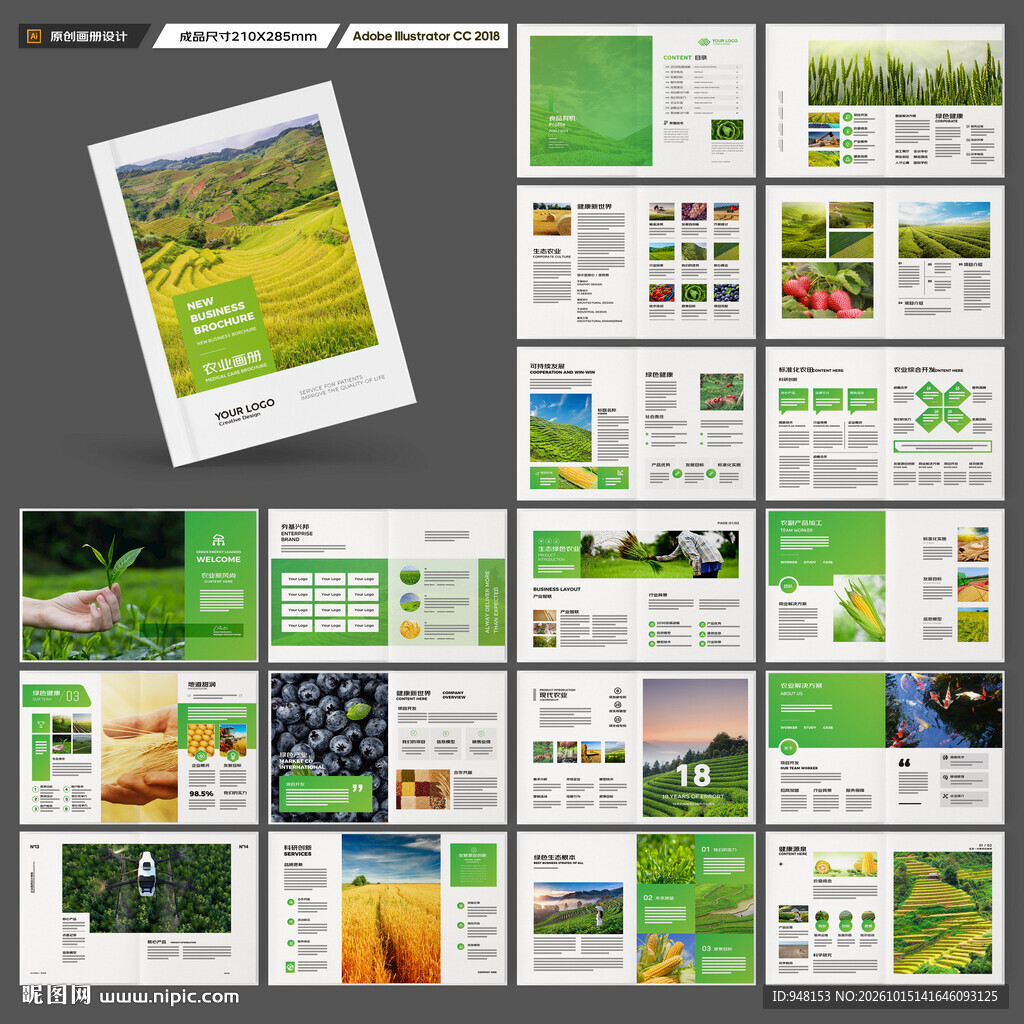Click the orange Ai icon in the header
1024x1024 pixels.
(x=34, y=37)
